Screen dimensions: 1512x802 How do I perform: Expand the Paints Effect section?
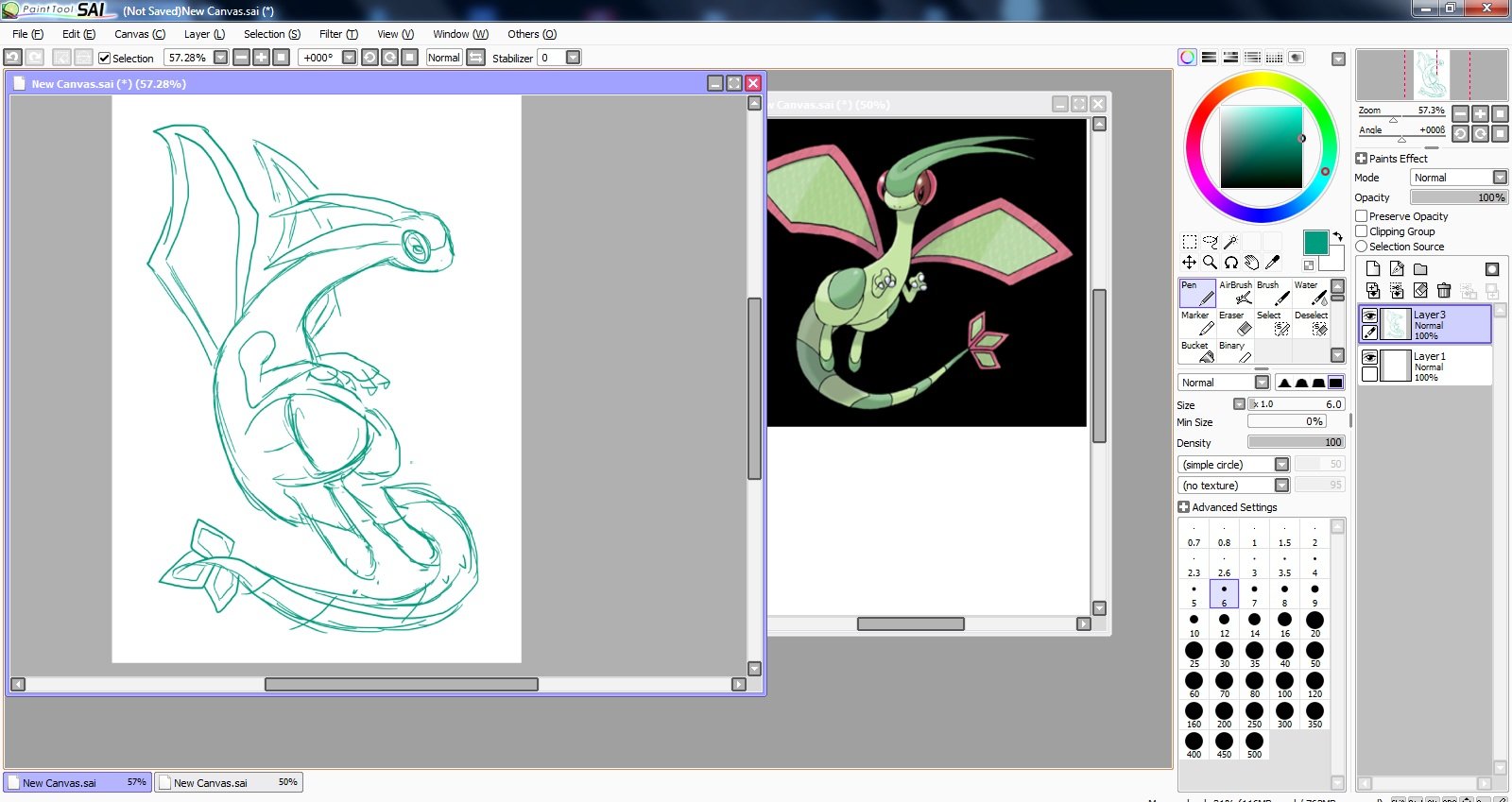[x=1362, y=159]
